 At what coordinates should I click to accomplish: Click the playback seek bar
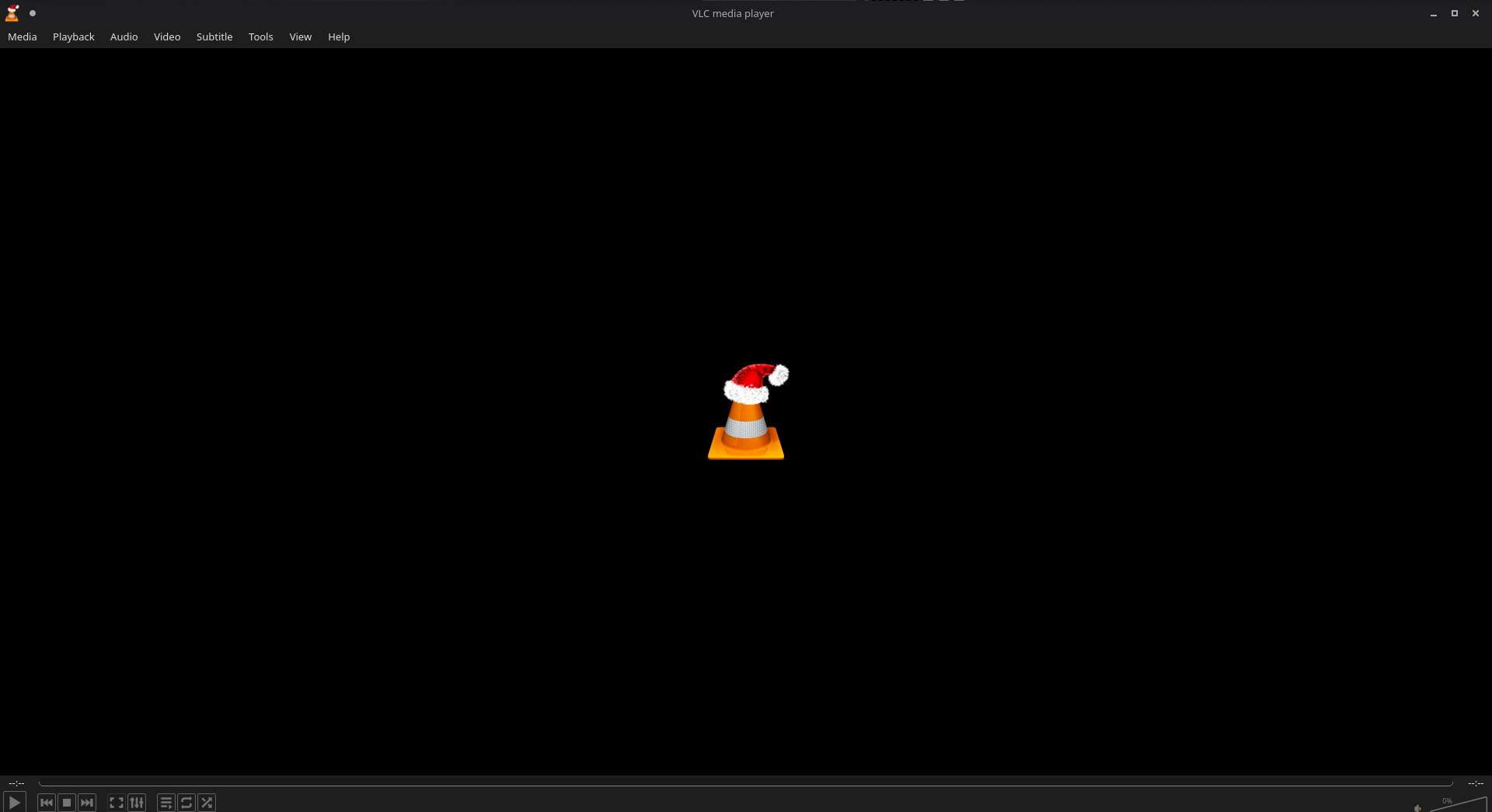[746, 783]
